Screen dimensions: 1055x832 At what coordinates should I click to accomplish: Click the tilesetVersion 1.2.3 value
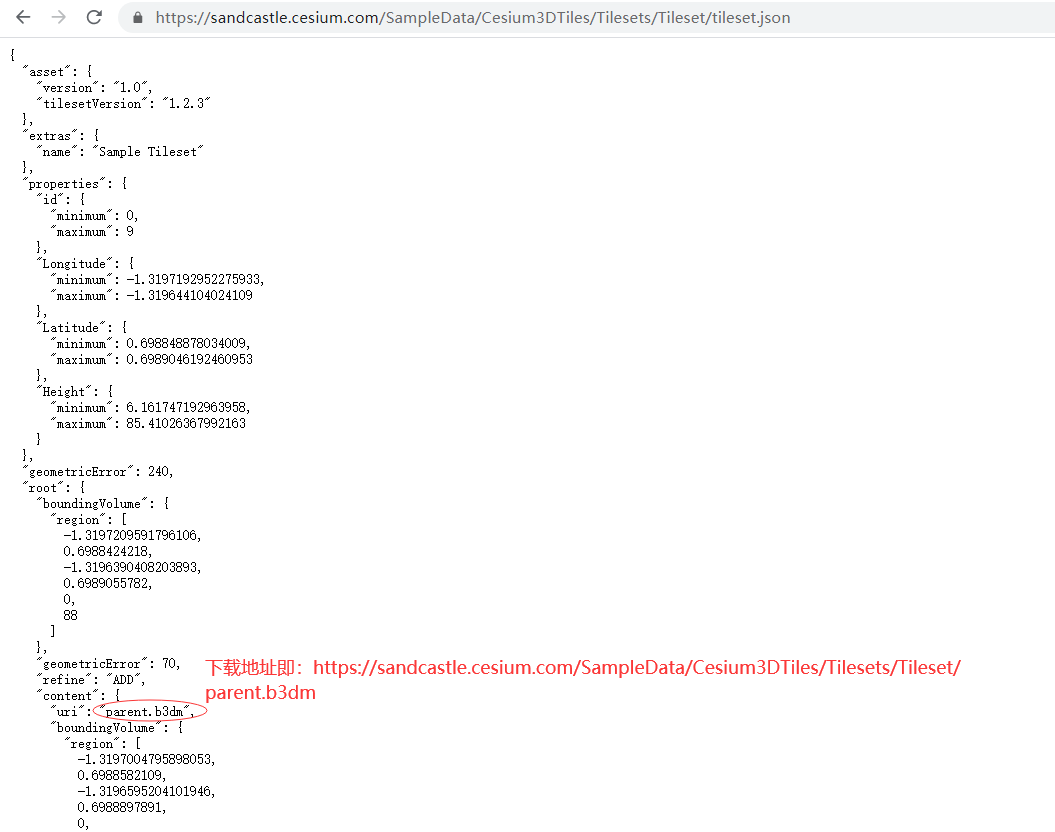[186, 103]
